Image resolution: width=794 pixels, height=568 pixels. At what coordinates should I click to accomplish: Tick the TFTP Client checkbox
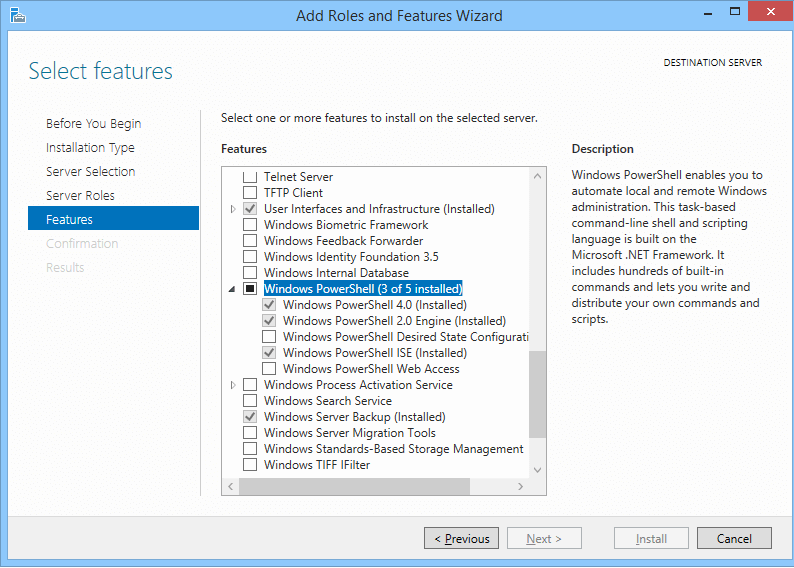pos(250,192)
